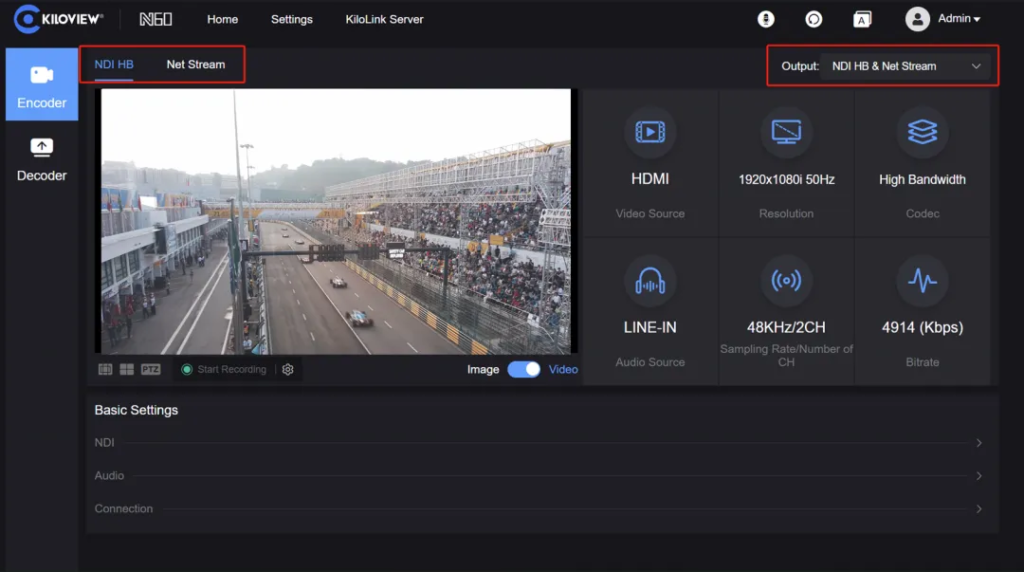Open the KiloLink Server link
This screenshot has height=572, width=1024.
pyautogui.click(x=384, y=20)
